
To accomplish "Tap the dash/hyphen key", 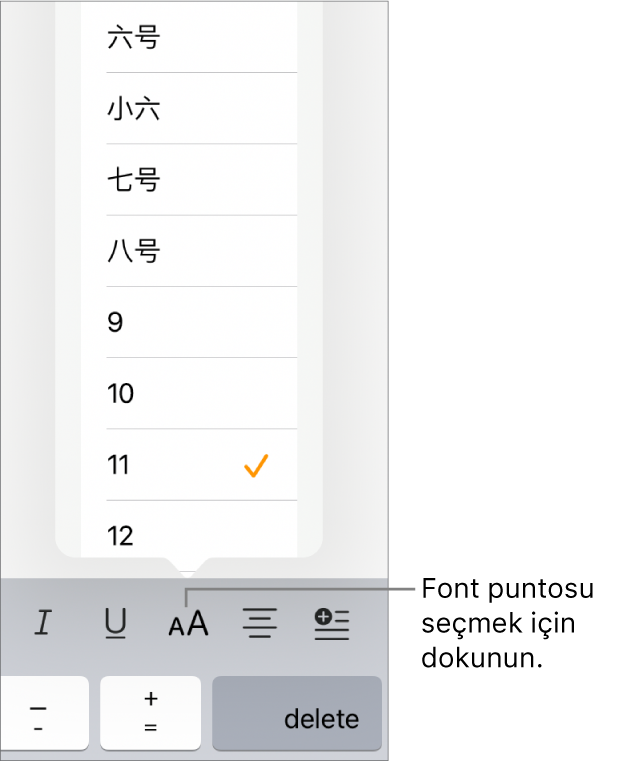I will (x=44, y=713).
